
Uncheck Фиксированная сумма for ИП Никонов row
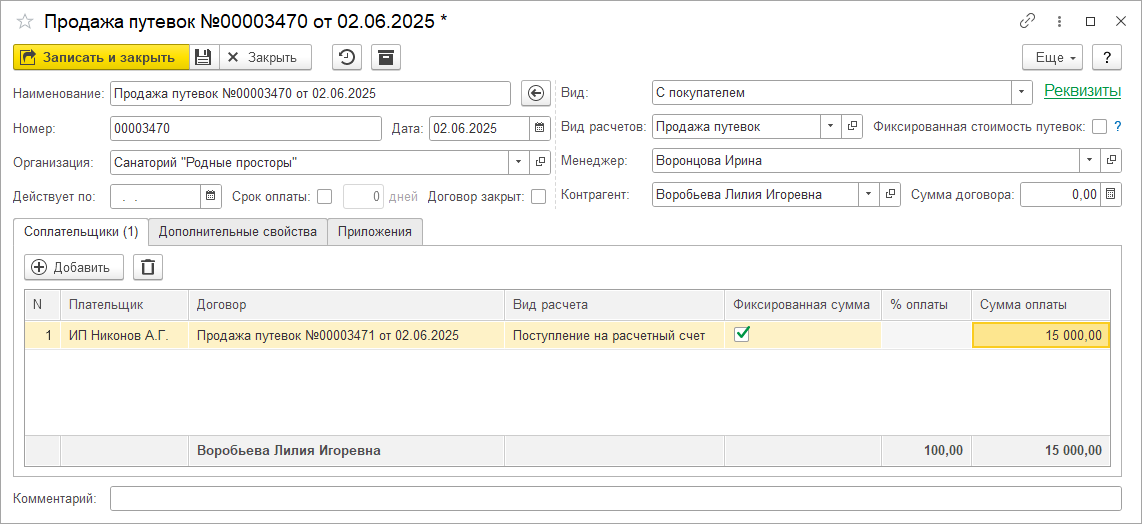pos(742,334)
